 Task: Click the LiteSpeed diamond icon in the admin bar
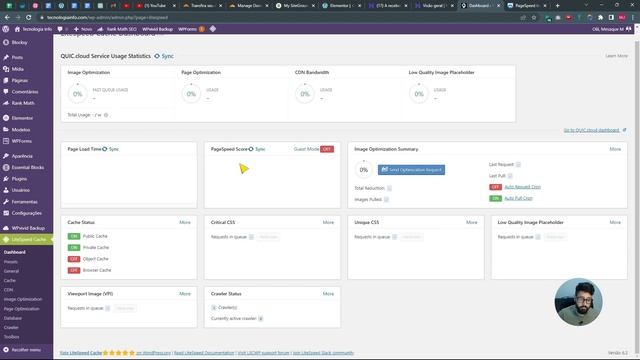pyautogui.click(x=213, y=29)
